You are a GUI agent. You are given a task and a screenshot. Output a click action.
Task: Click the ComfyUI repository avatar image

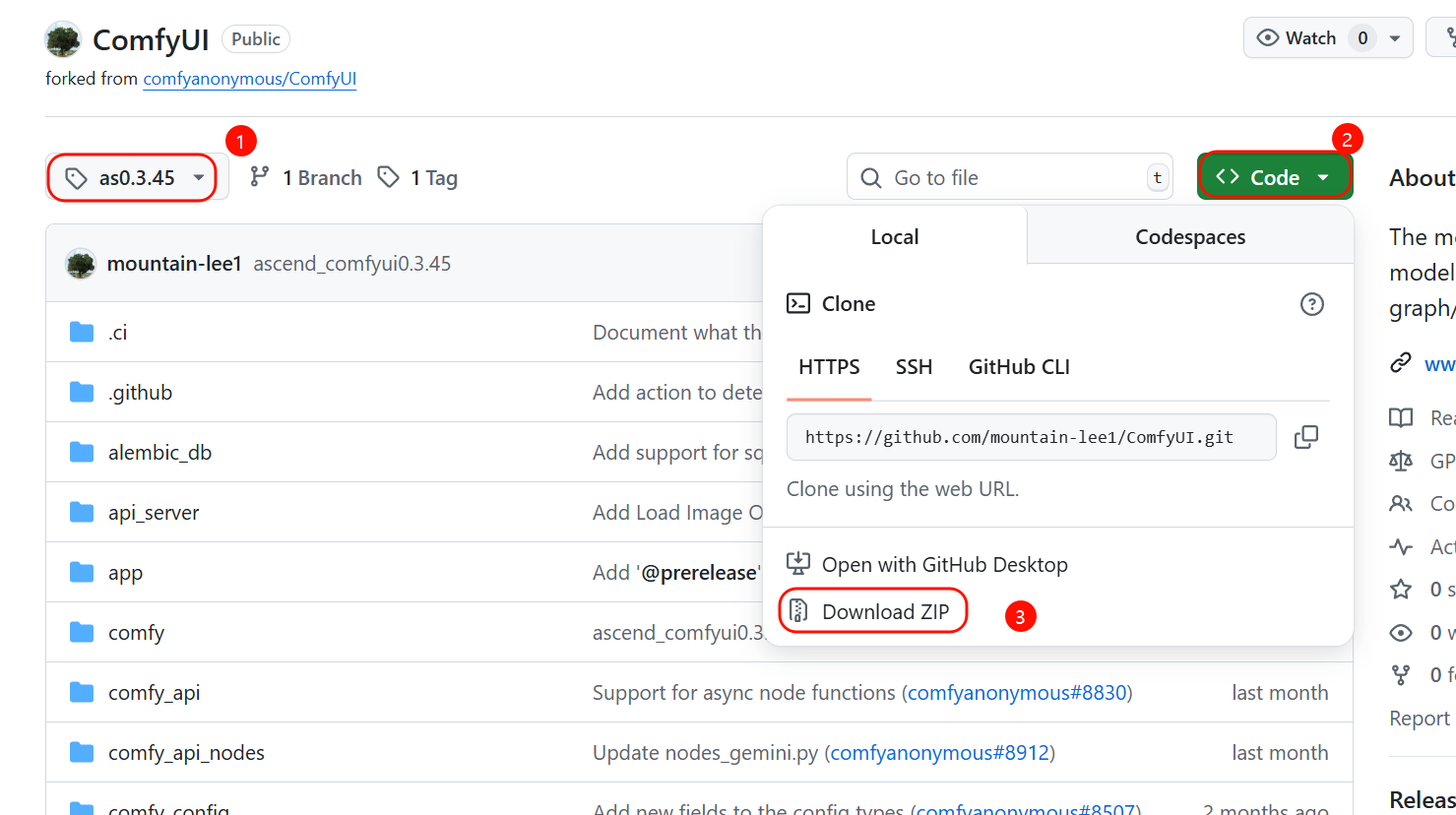pos(63,39)
